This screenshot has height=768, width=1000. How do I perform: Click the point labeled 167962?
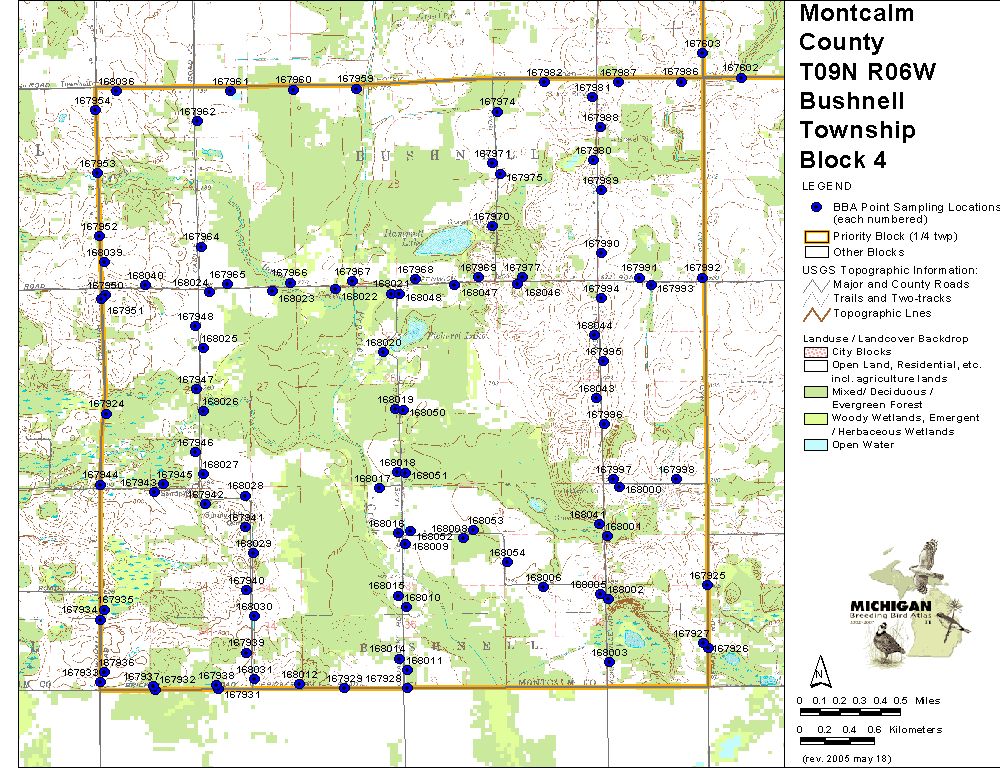(197, 121)
